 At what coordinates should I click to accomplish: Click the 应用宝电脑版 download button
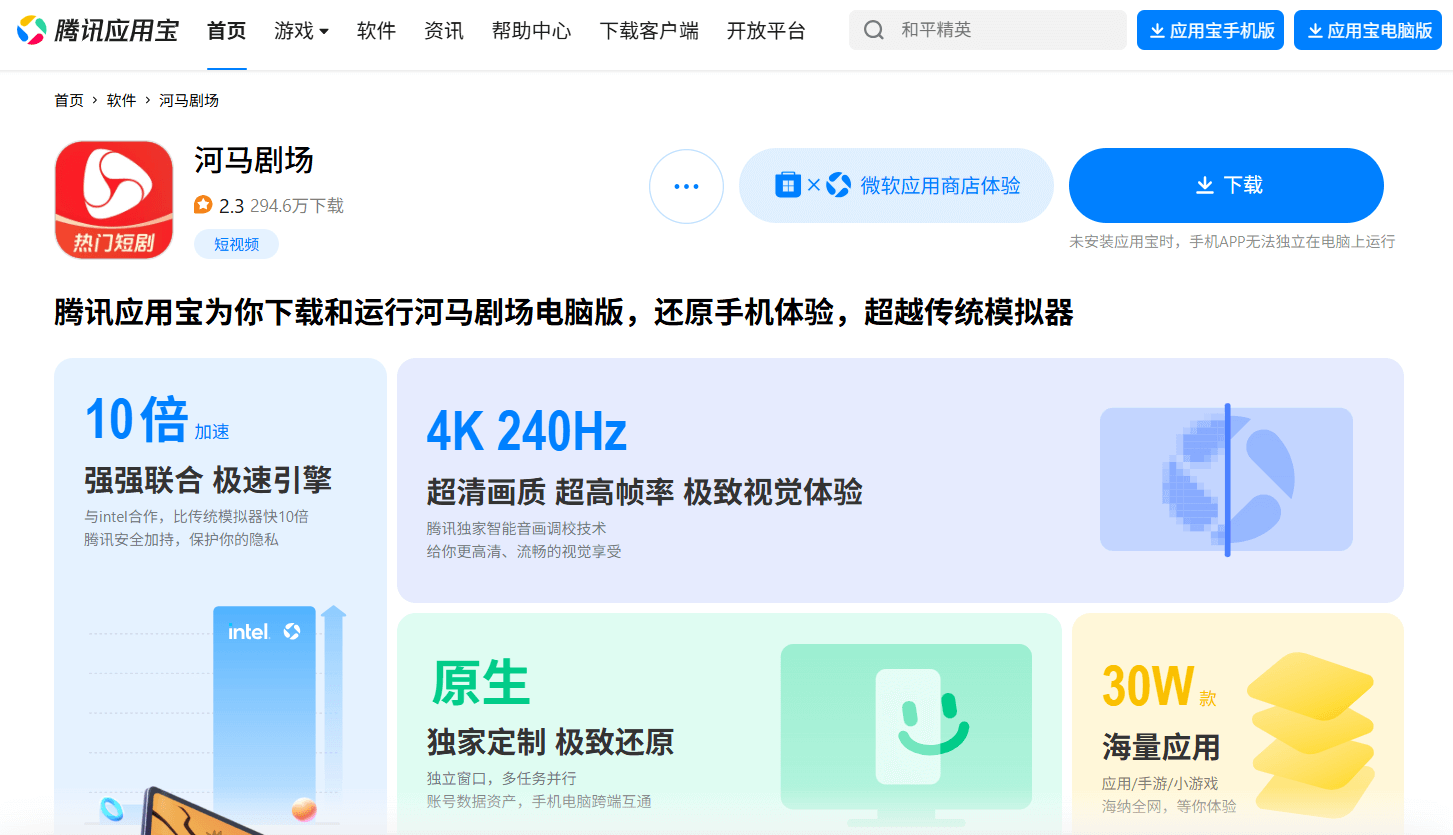tap(1368, 30)
